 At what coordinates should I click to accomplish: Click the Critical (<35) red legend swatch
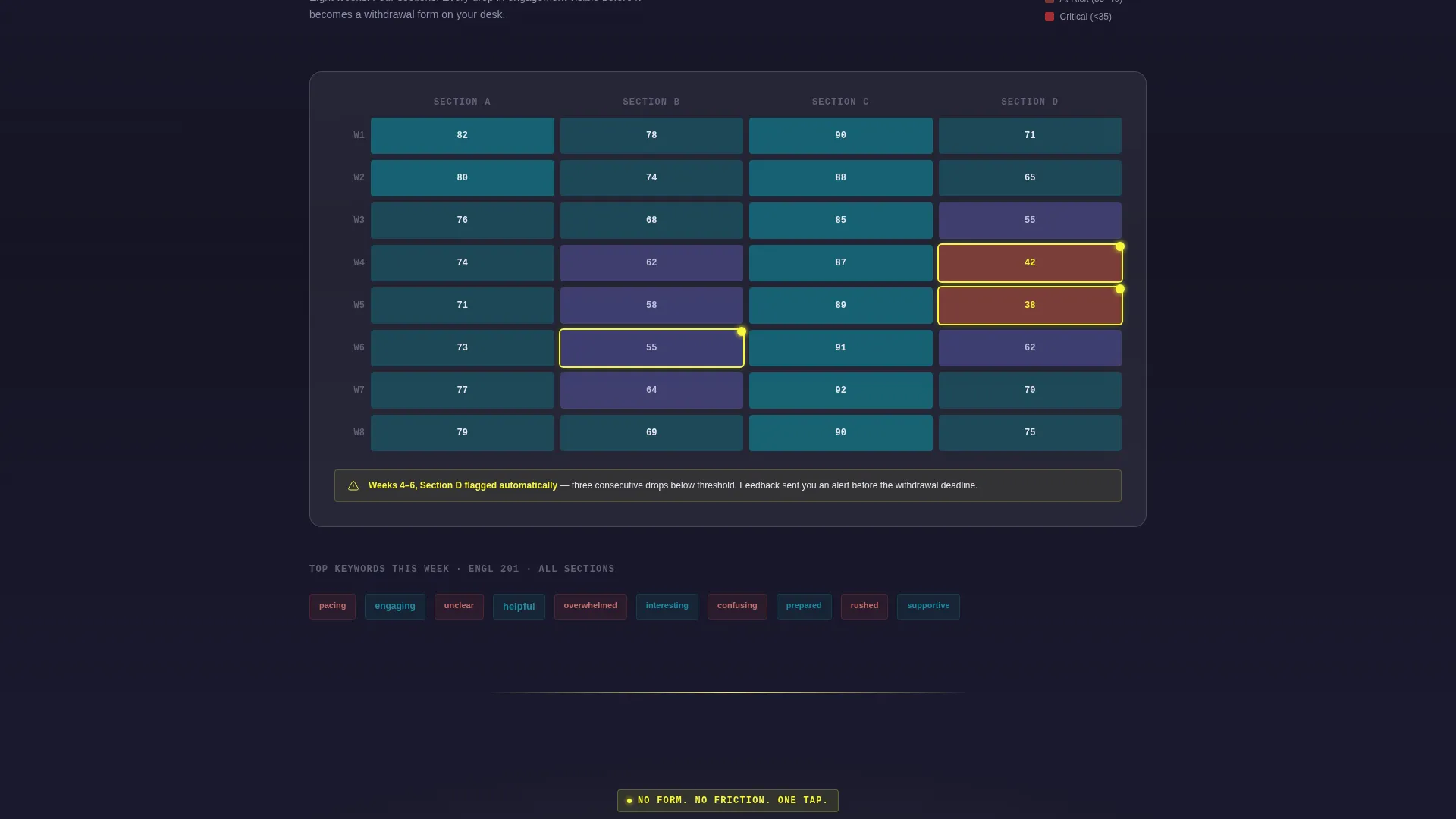click(x=1050, y=17)
